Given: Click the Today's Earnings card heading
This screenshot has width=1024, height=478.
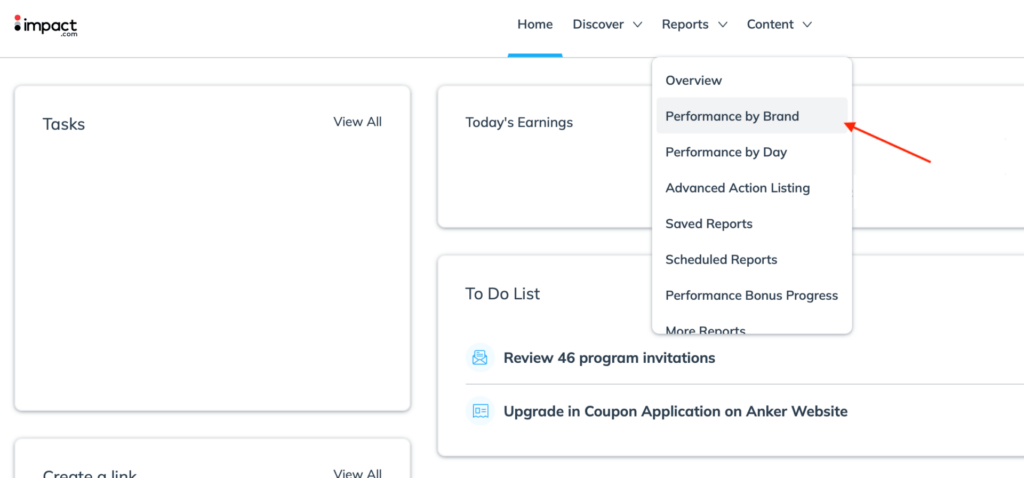Looking at the screenshot, I should (x=519, y=123).
